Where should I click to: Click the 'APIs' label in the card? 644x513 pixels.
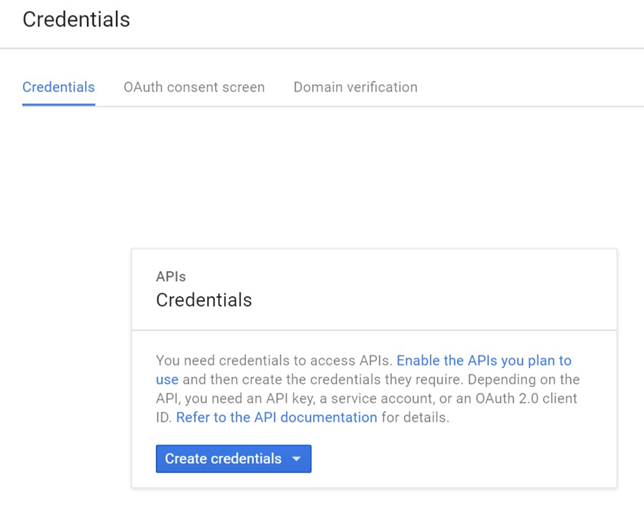(171, 276)
